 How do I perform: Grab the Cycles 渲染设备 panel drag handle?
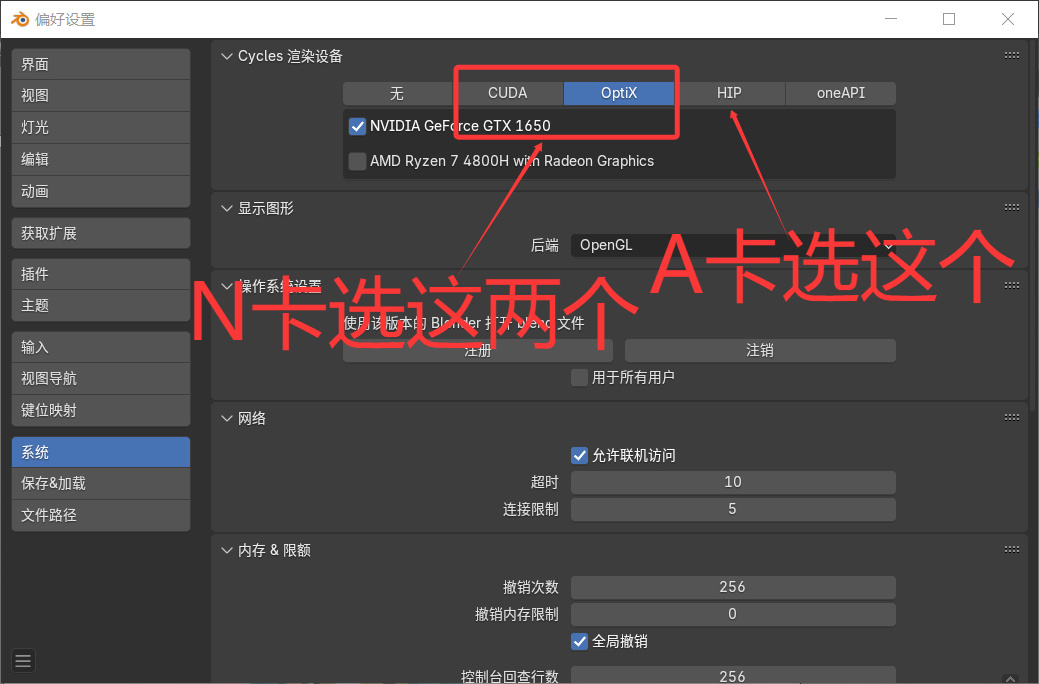1012,56
